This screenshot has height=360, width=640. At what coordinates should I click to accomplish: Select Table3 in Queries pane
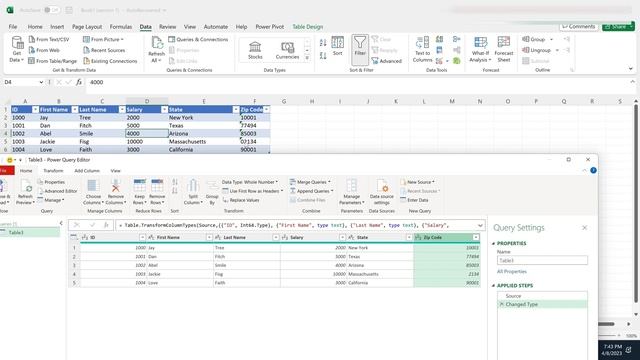point(29,233)
